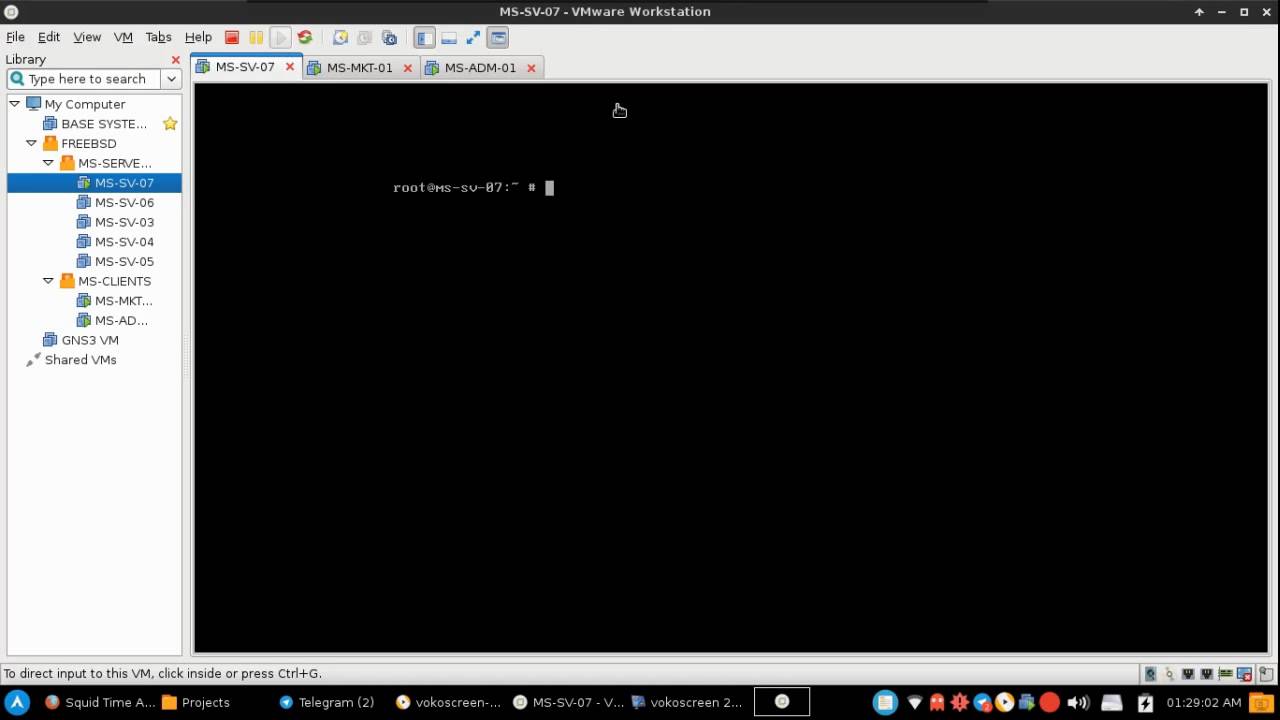Click the library search field

tap(85, 79)
